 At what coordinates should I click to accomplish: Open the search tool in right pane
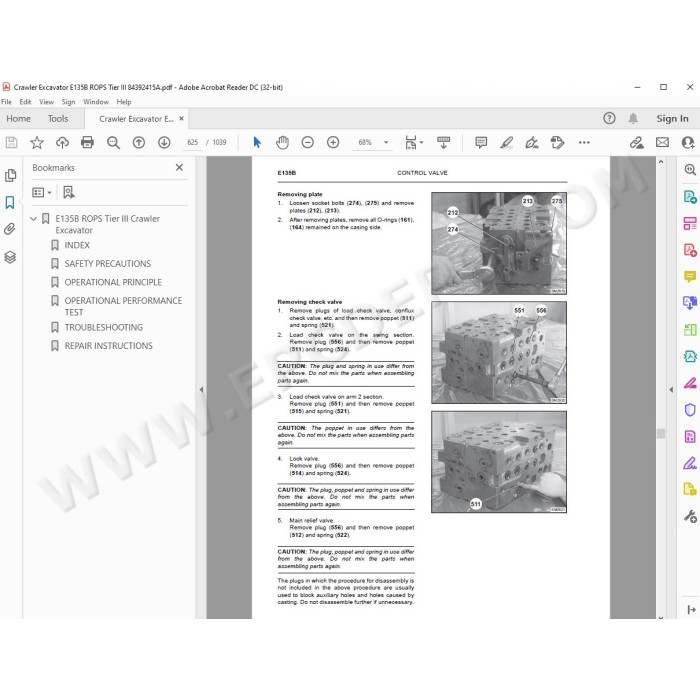(690, 169)
